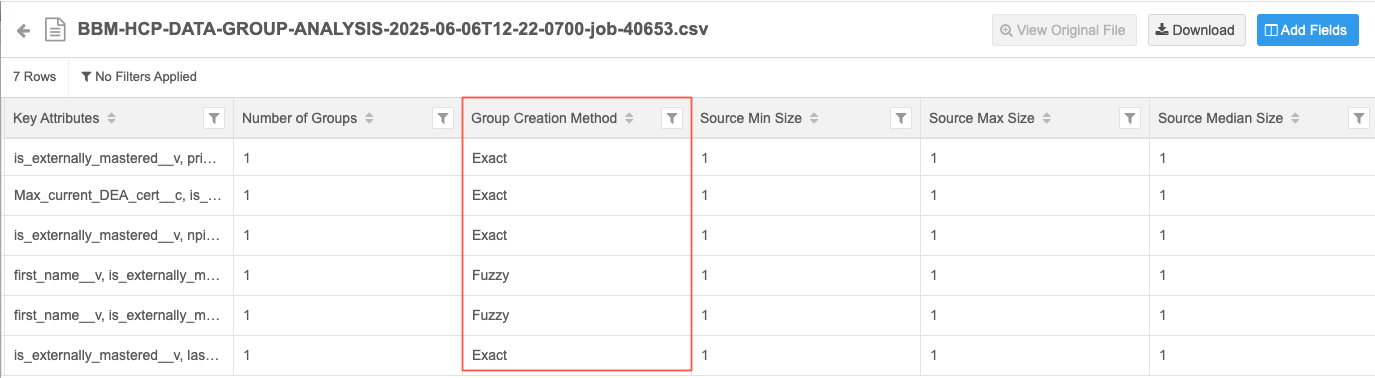
Task: Sort by Source Min Size arrows
Action: [814, 118]
